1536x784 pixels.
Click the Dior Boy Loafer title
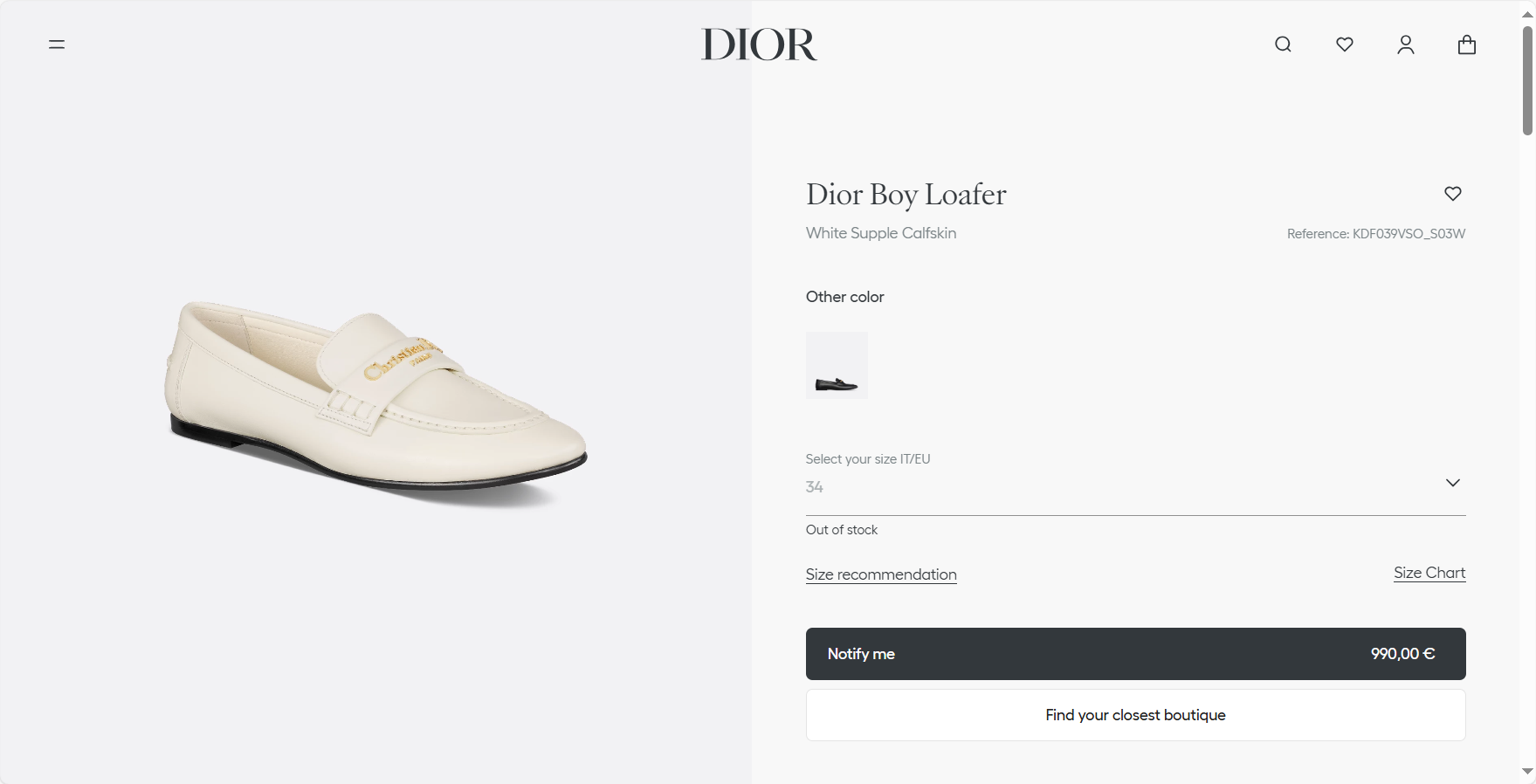point(906,195)
